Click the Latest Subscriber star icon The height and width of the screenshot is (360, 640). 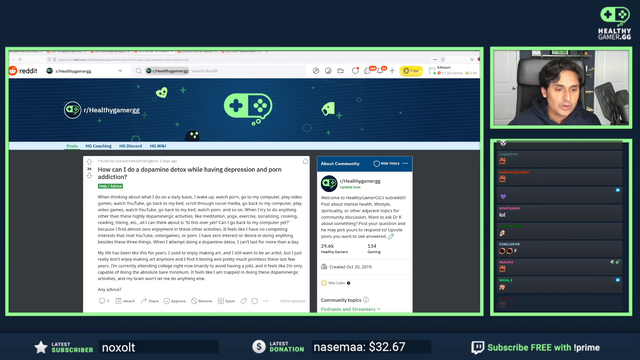pyautogui.click(x=40, y=347)
